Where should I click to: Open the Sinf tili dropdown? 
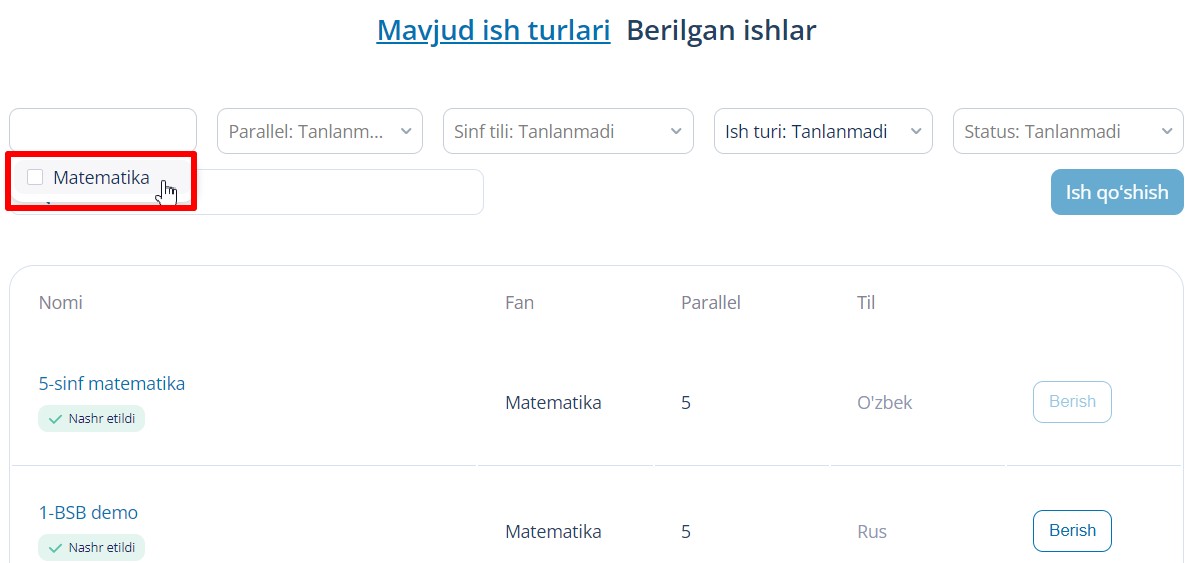point(567,131)
